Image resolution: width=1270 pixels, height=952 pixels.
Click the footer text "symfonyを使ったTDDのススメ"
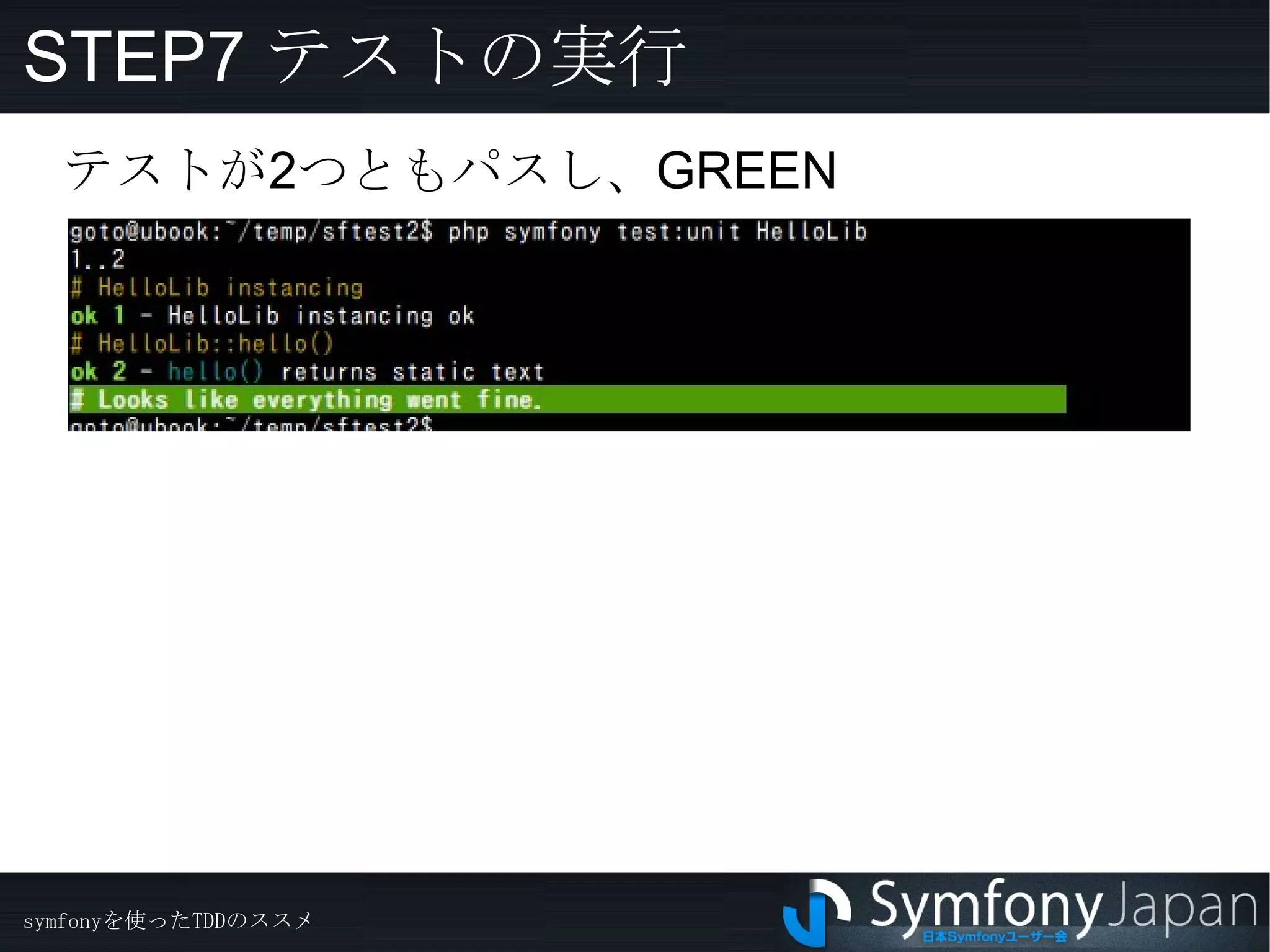pyautogui.click(x=167, y=920)
